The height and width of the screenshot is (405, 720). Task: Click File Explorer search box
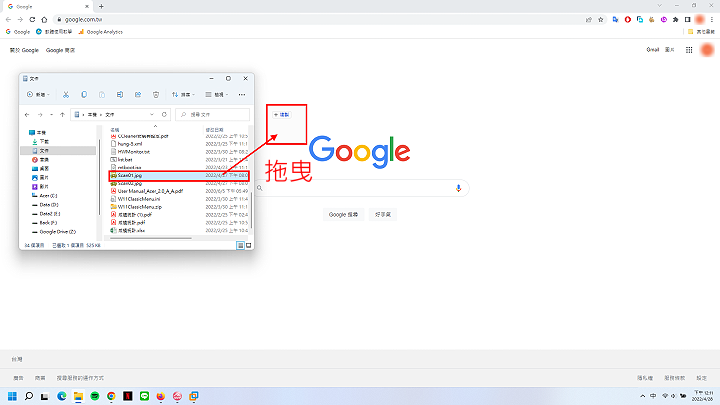tap(213, 114)
